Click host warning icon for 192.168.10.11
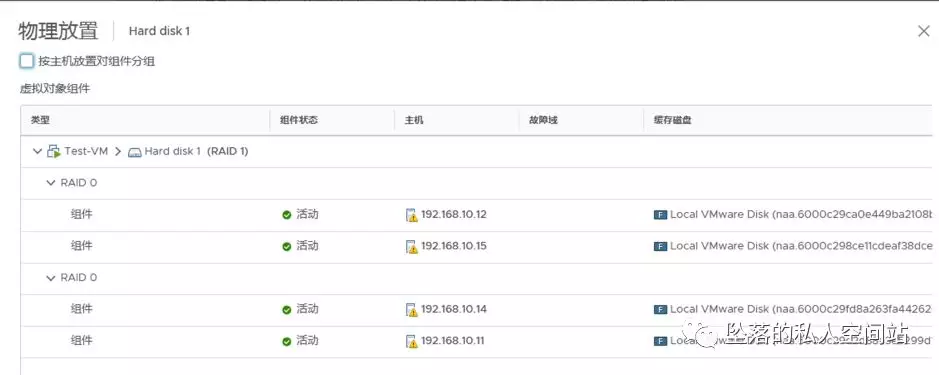 coord(411,341)
